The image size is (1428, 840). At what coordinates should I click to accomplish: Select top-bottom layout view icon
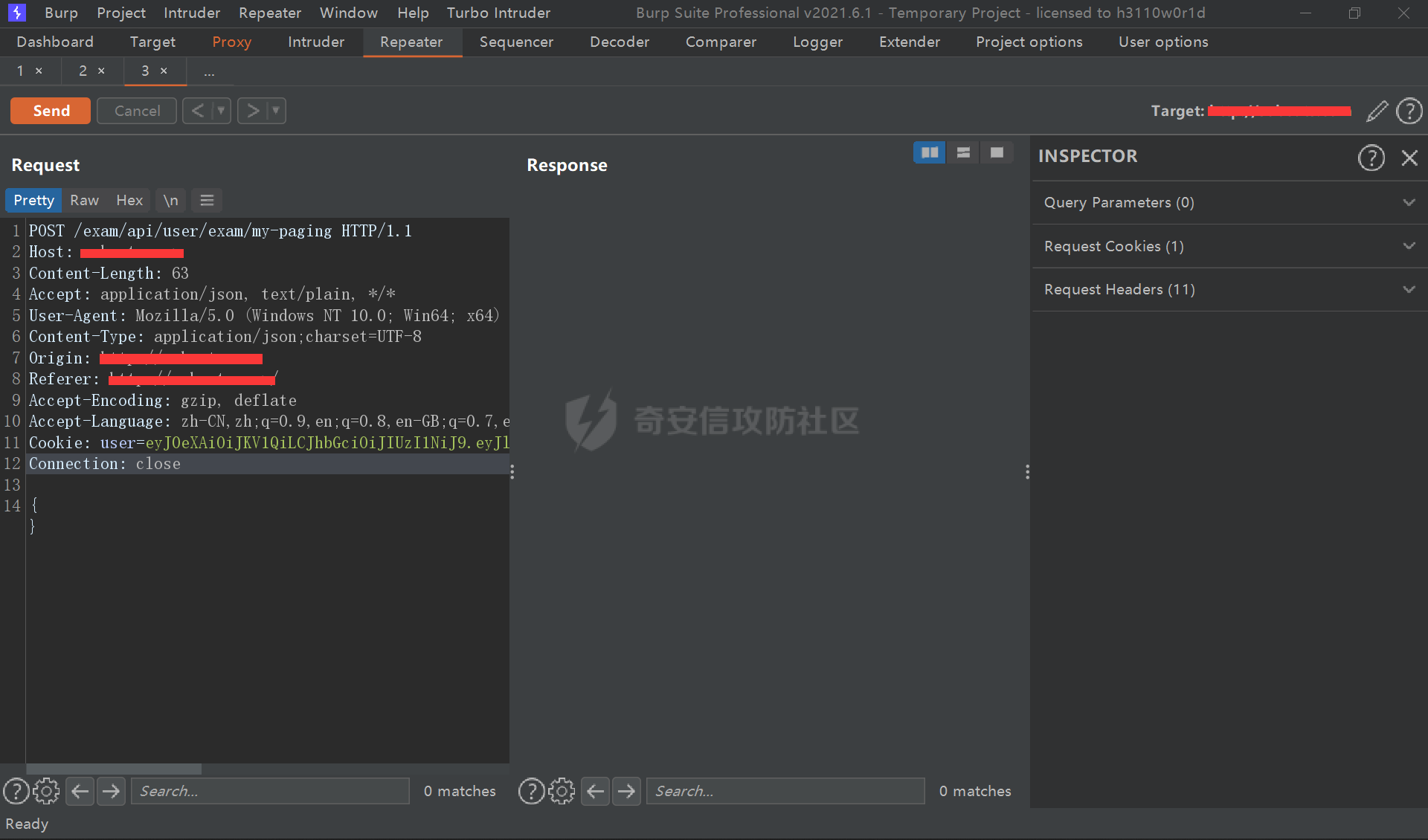pyautogui.click(x=963, y=152)
